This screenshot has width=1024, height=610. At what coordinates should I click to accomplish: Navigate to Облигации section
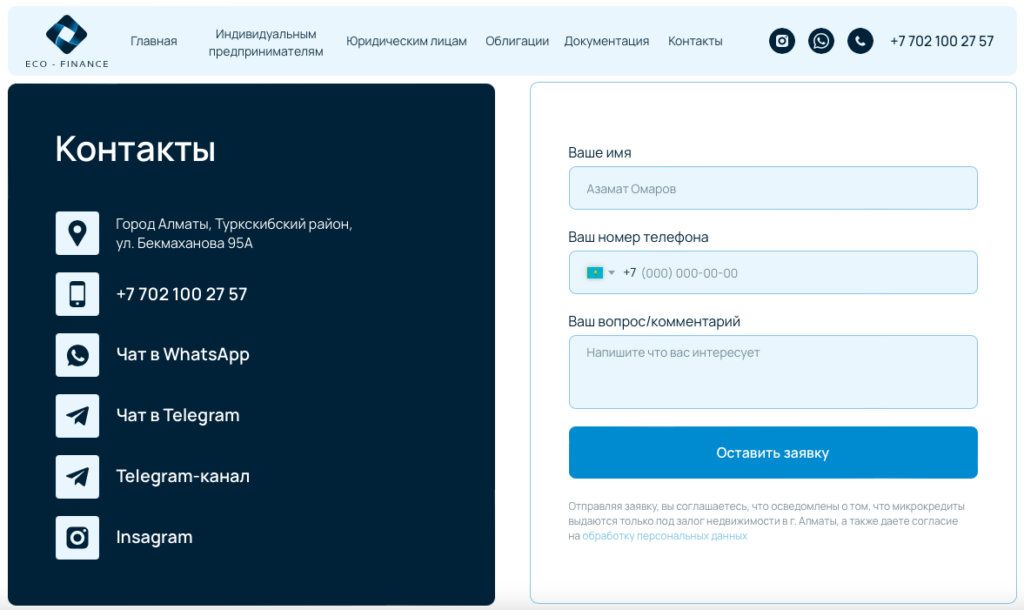(517, 41)
